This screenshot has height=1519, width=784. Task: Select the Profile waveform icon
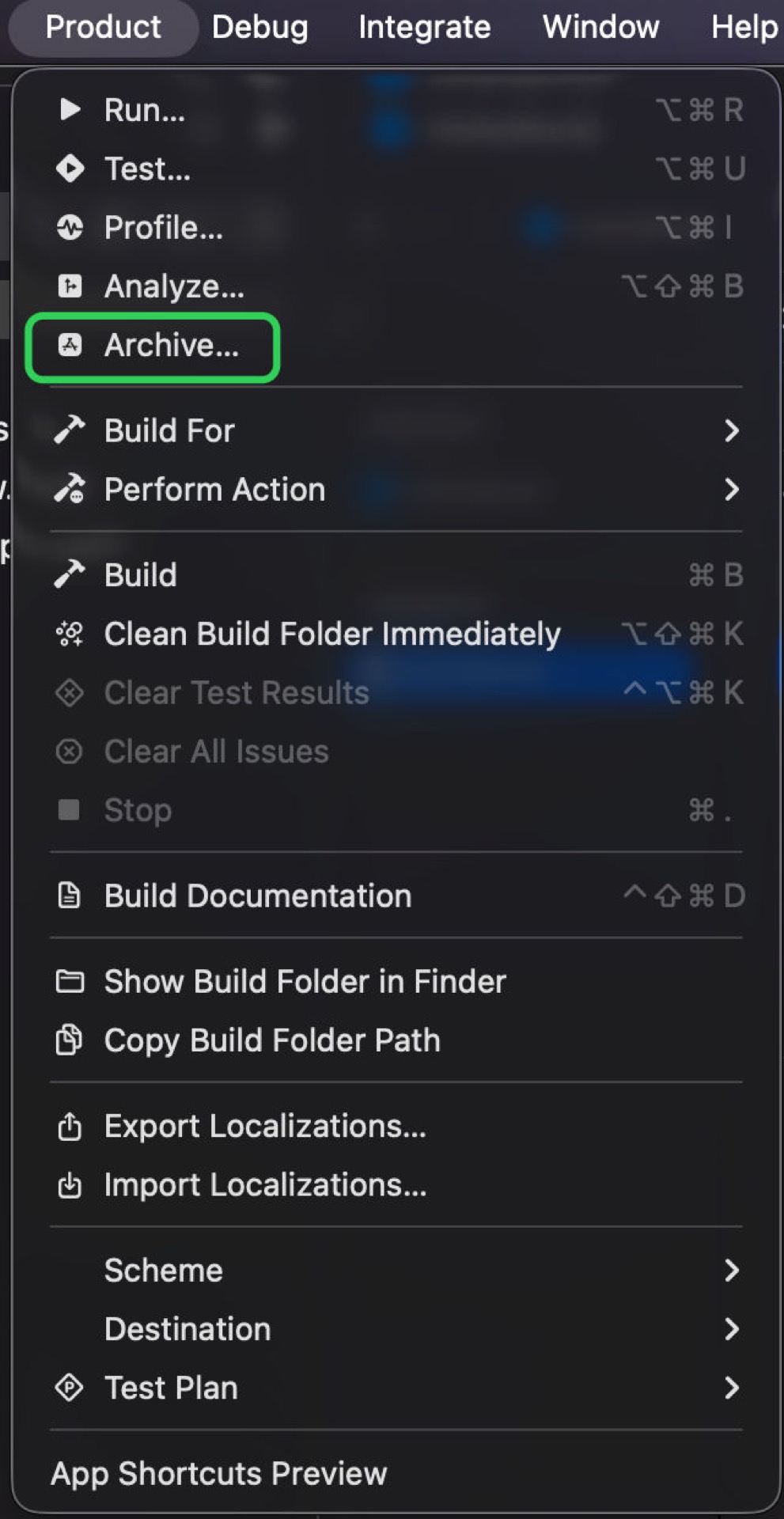point(70,228)
